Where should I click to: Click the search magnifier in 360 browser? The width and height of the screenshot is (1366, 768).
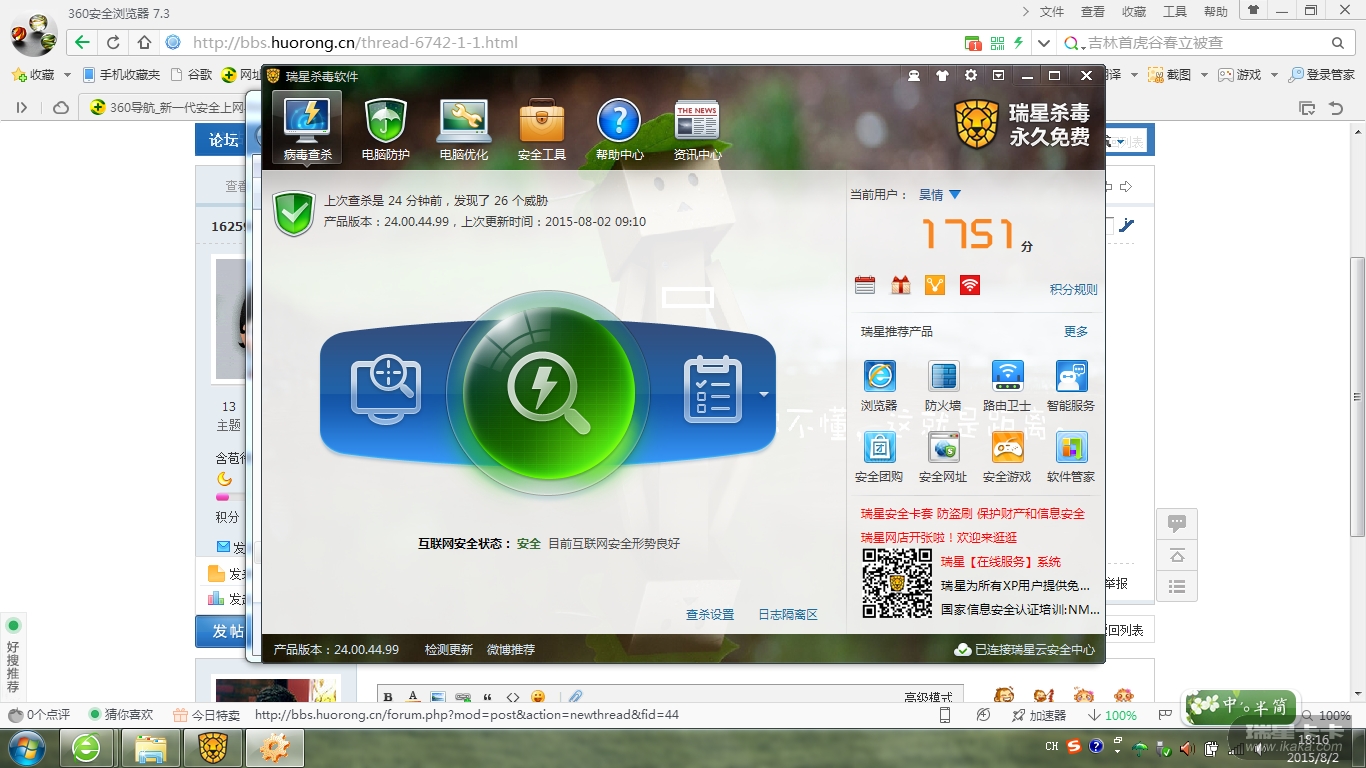tap(1338, 43)
